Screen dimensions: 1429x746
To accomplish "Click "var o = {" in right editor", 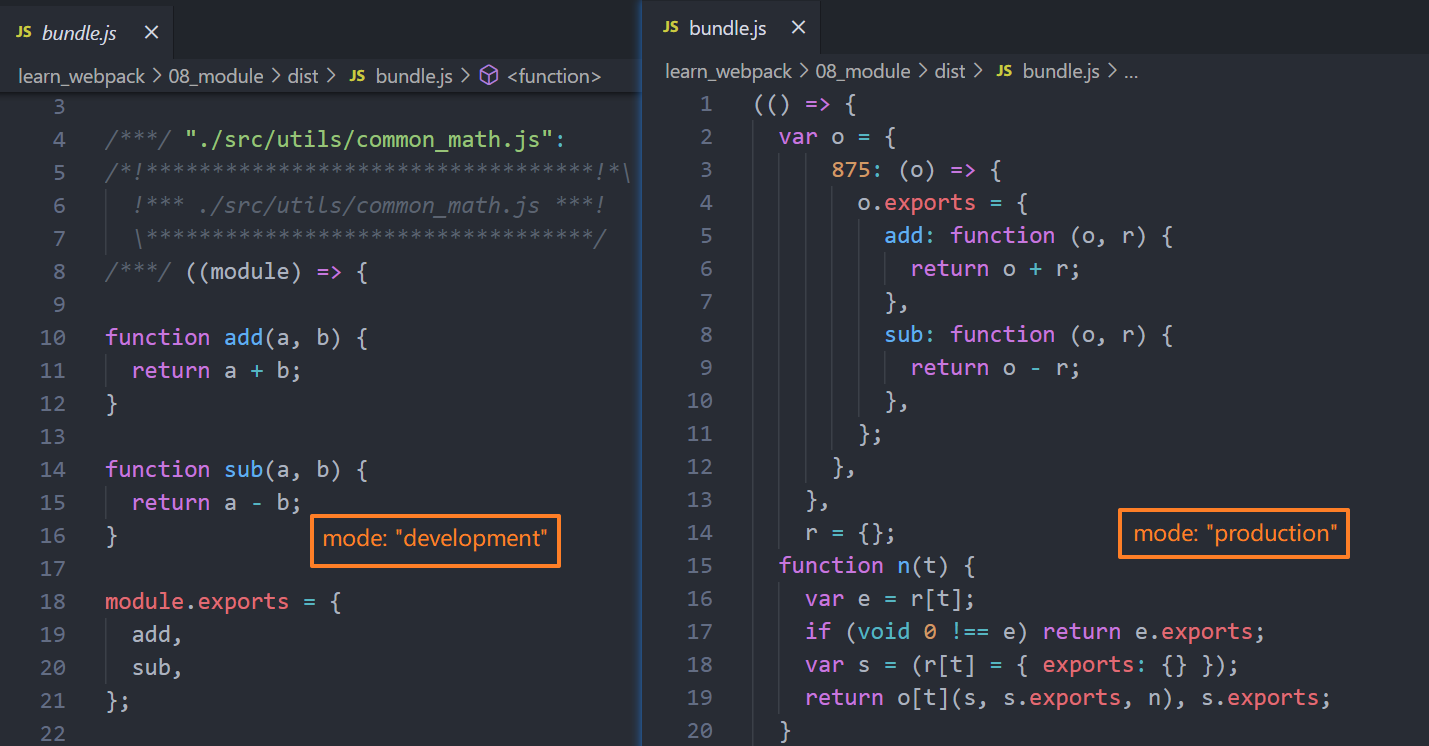I will (x=838, y=137).
